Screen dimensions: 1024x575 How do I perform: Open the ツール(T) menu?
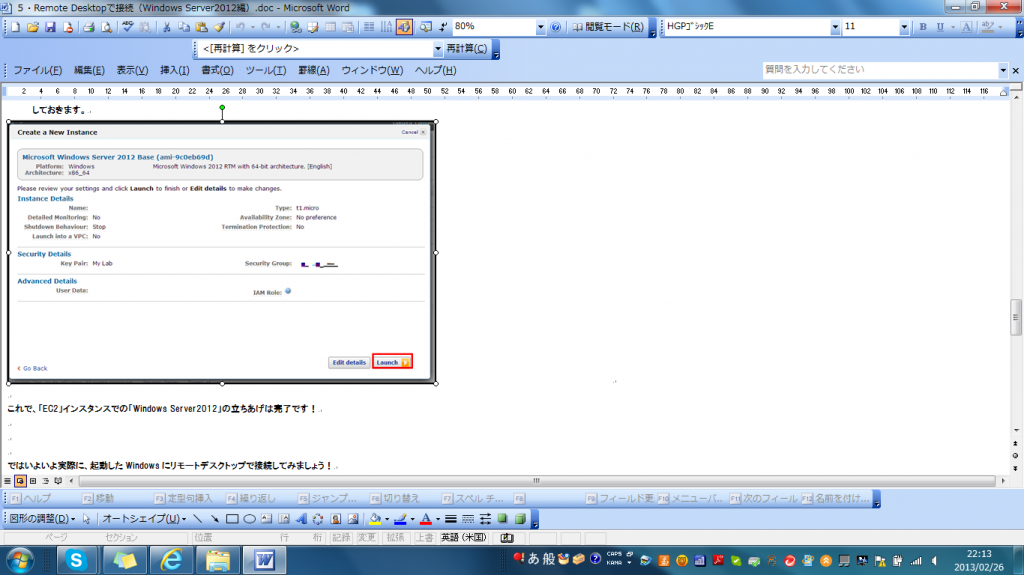coord(265,71)
